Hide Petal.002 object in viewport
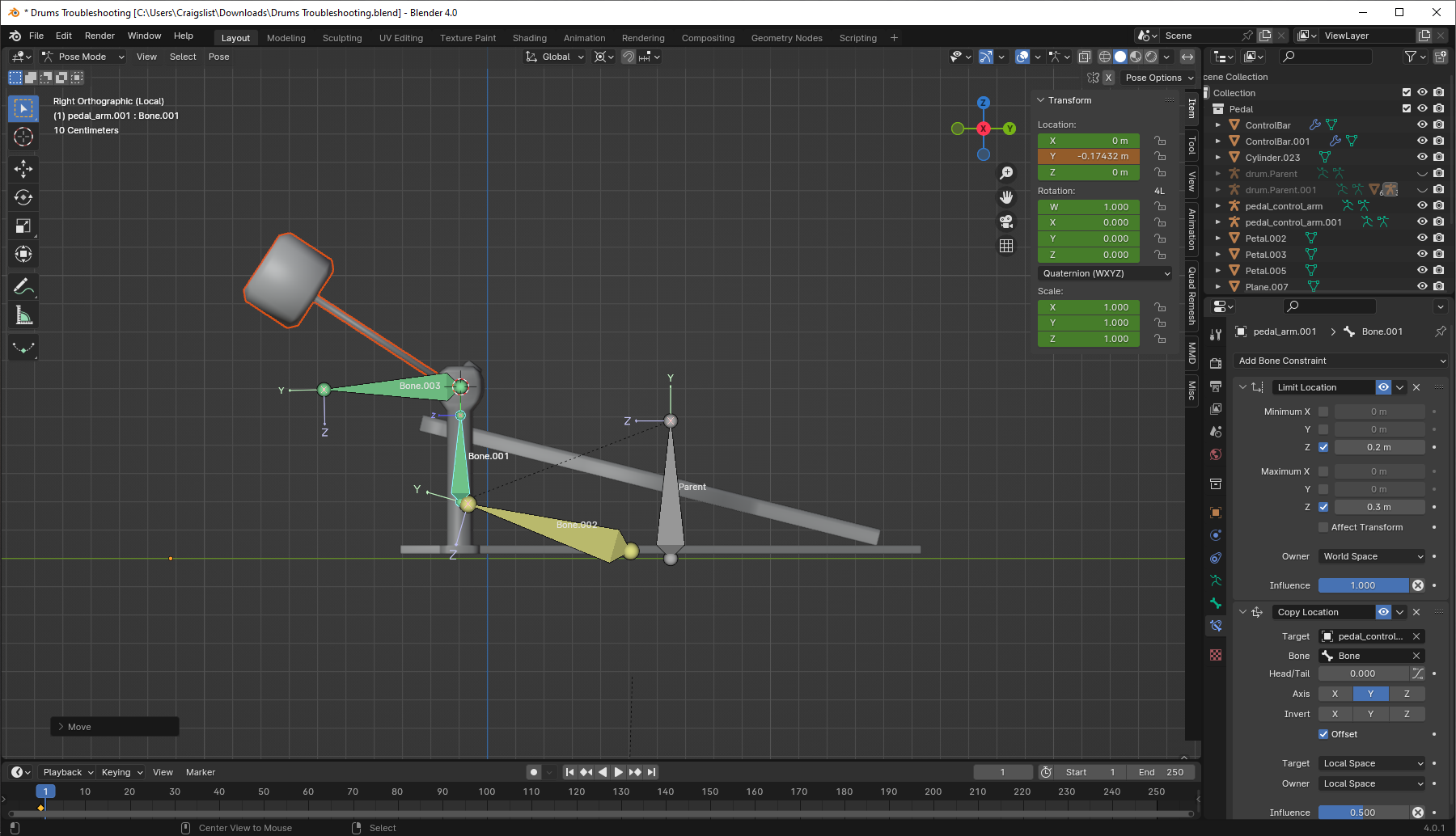Image resolution: width=1456 pixels, height=836 pixels. coord(1422,238)
